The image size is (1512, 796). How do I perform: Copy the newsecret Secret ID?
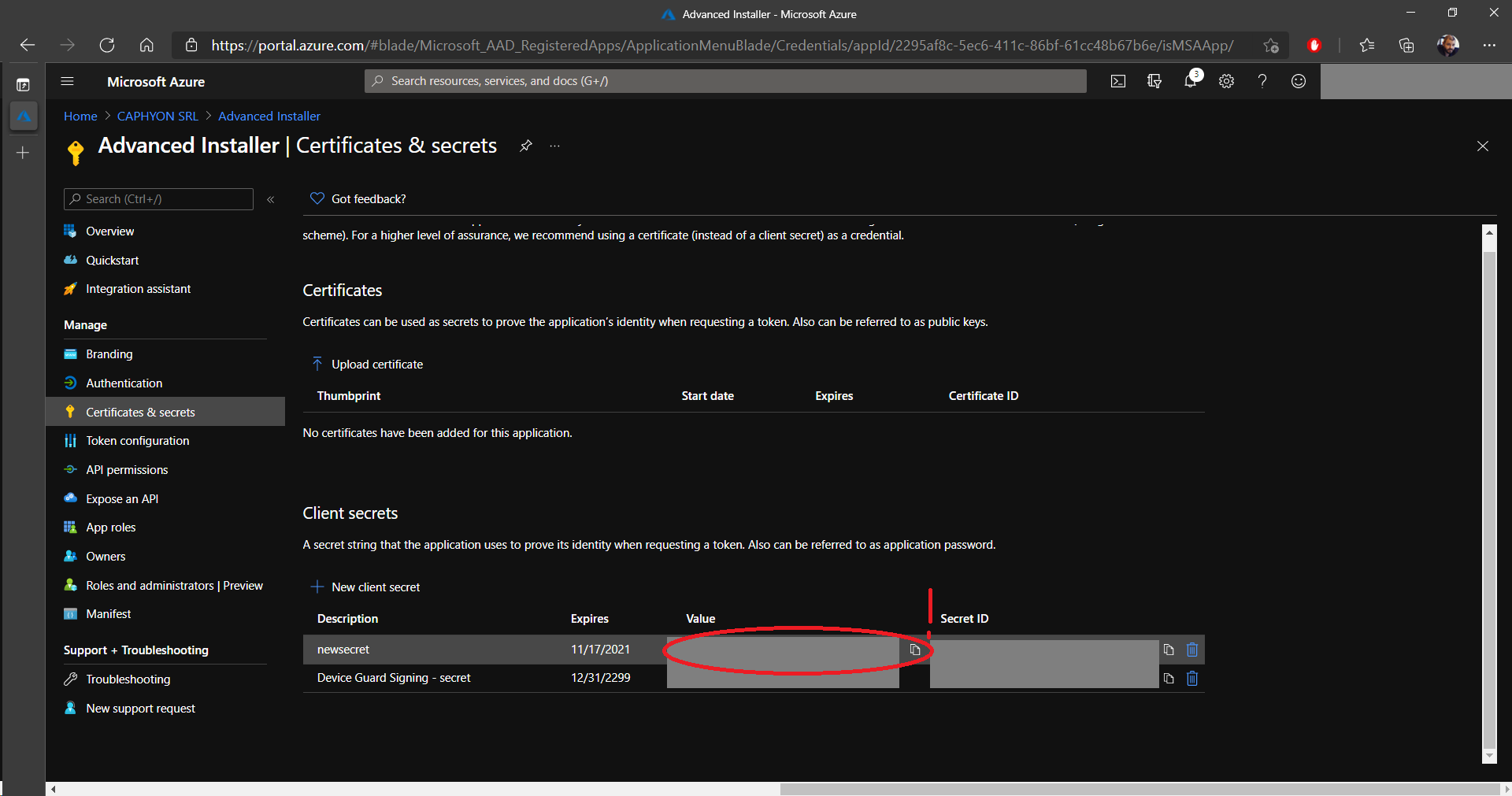tap(1169, 650)
